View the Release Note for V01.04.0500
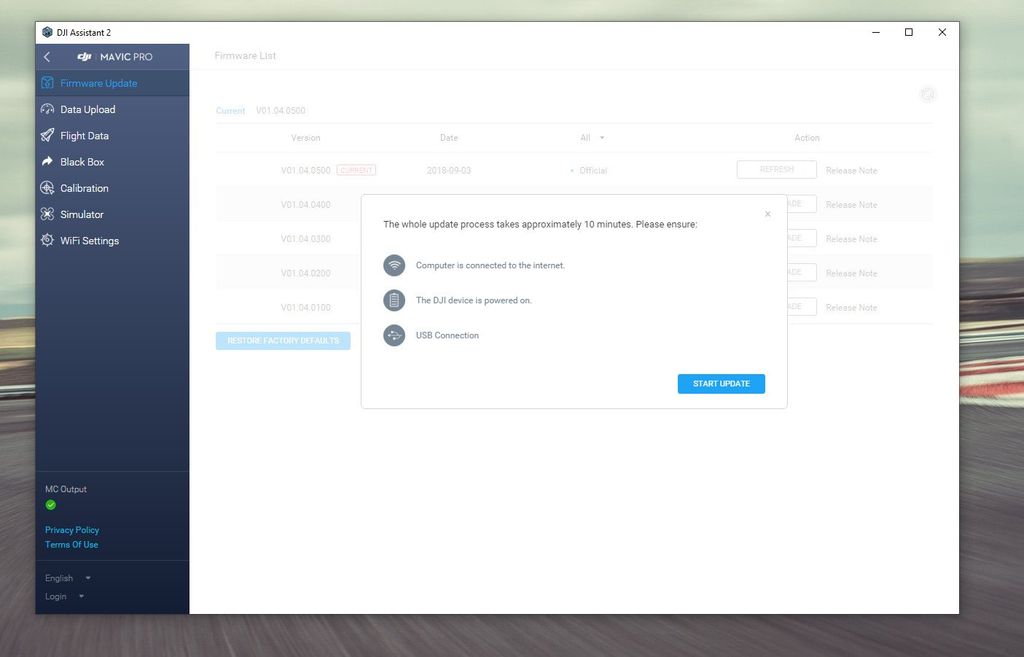 [851, 170]
